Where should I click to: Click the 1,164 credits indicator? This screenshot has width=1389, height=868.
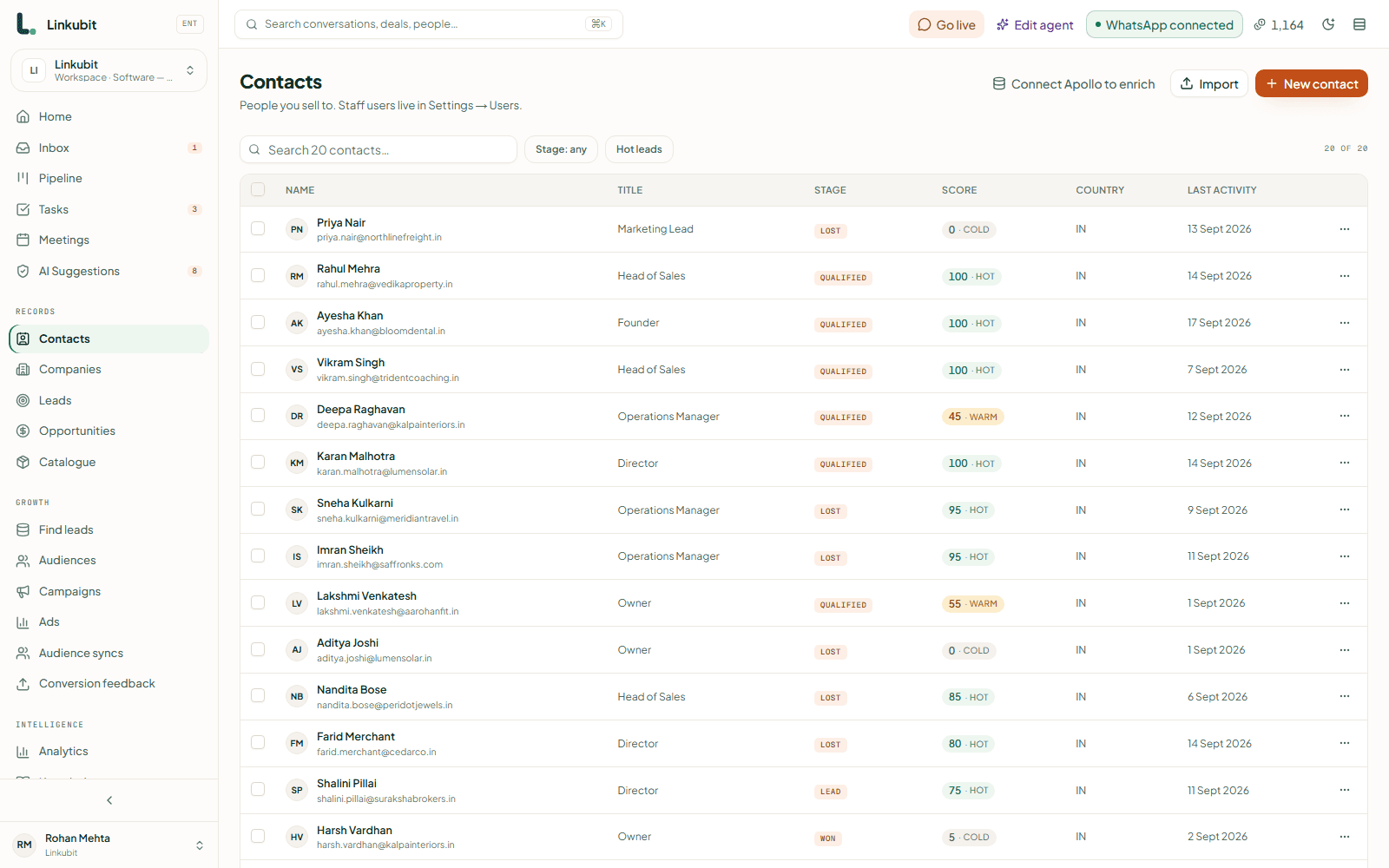(1279, 24)
